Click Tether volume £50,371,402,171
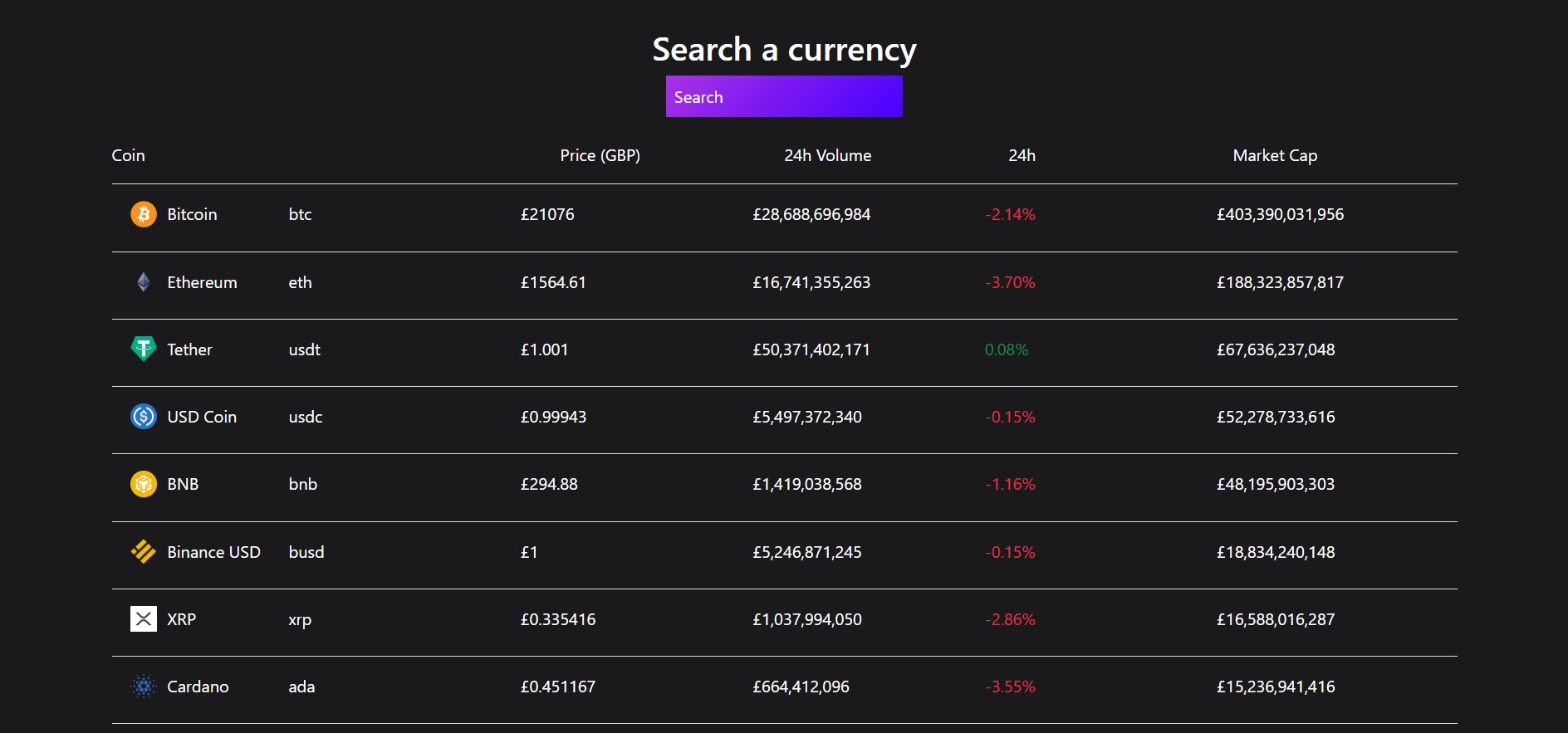The width and height of the screenshot is (1568, 733). click(811, 349)
